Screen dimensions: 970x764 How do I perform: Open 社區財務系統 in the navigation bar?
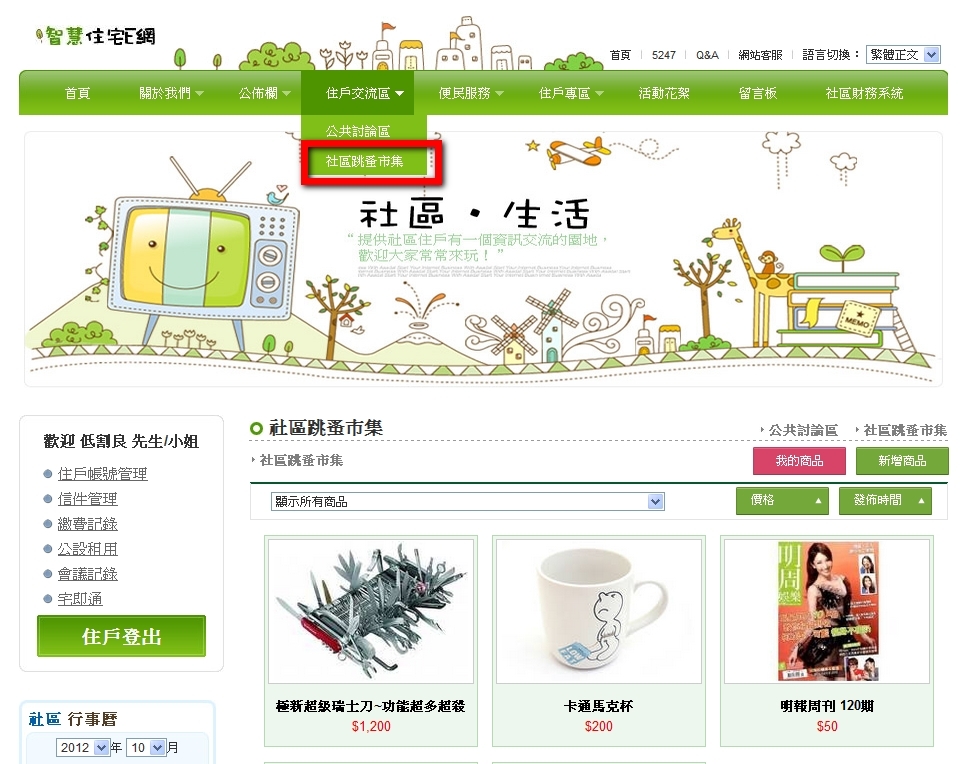[864, 93]
